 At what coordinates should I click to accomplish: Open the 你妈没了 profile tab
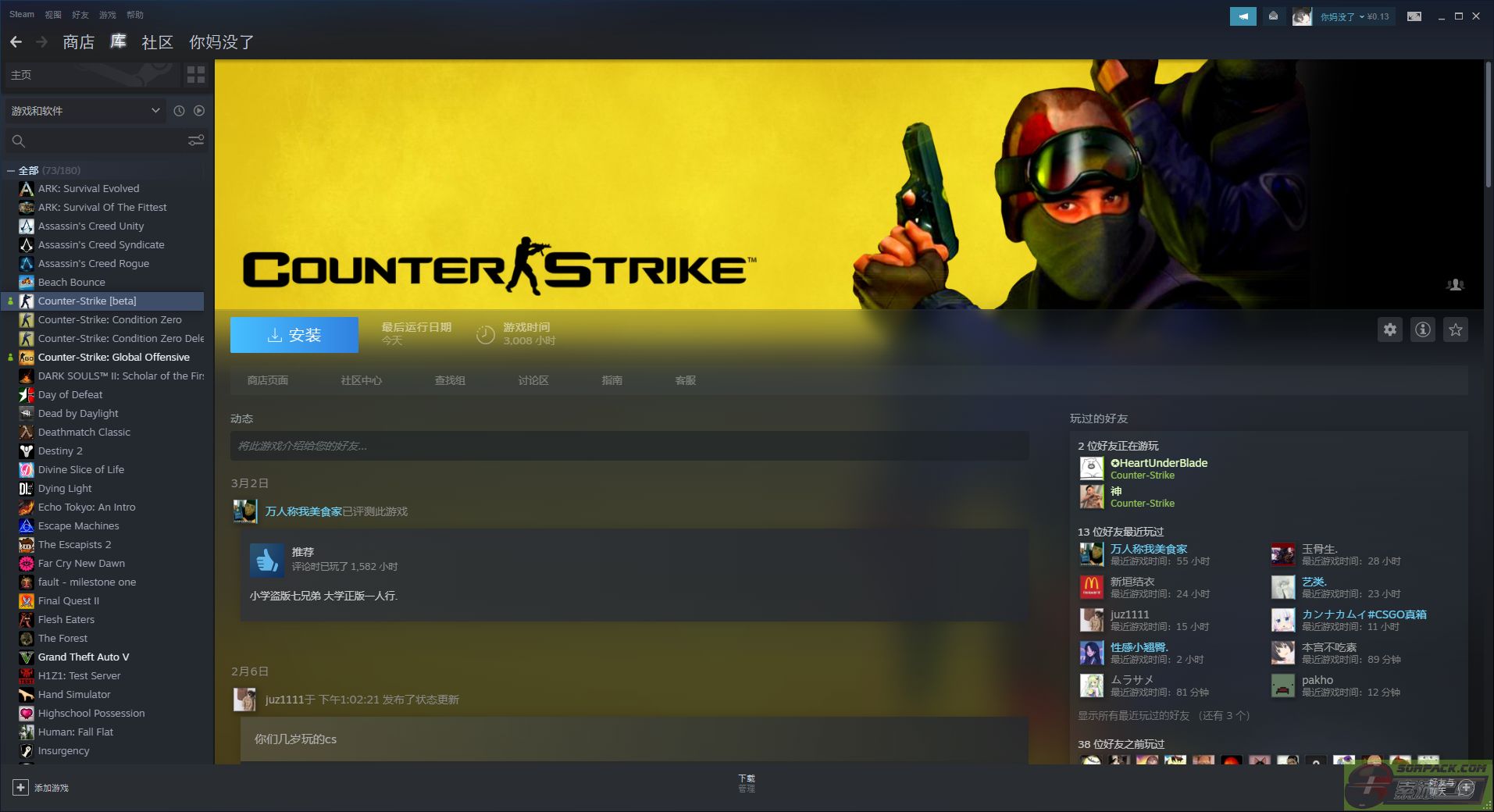click(222, 42)
